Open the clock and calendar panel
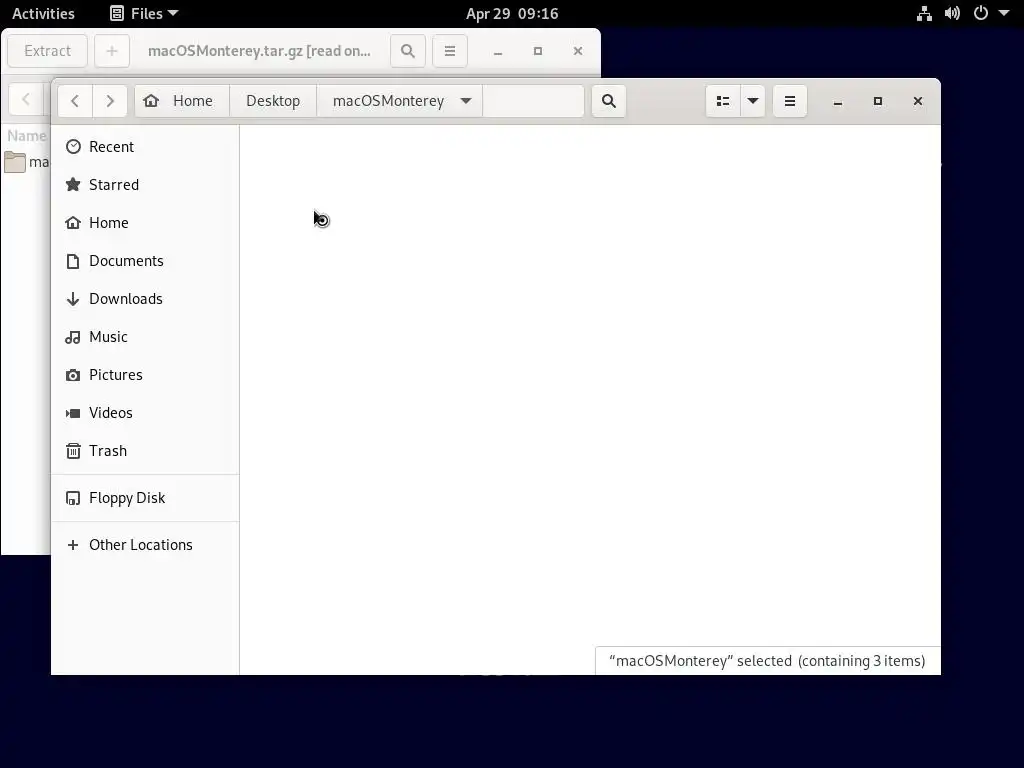The width and height of the screenshot is (1024, 768). (512, 13)
